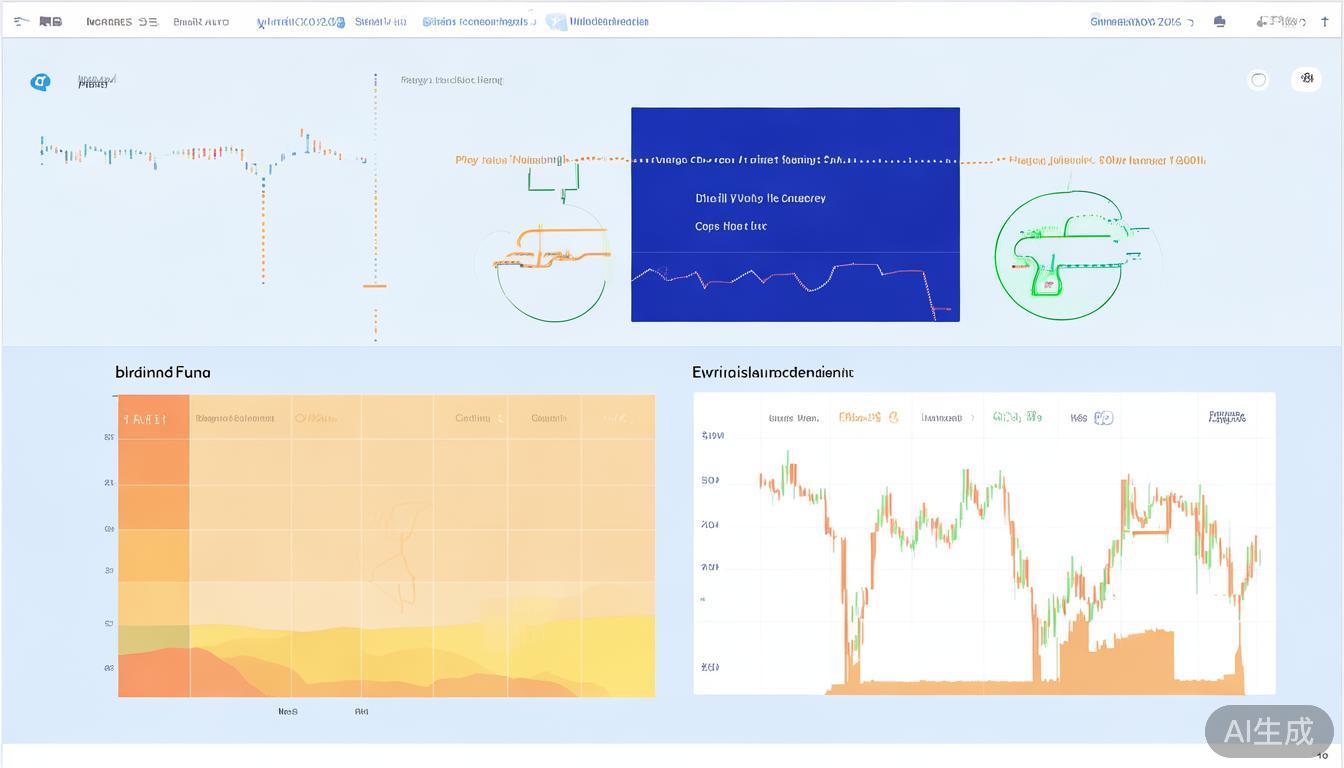Viewport: 1344px width, 768px height.
Task: Click the 'Cops' text line in blue panel
Action: (x=730, y=226)
